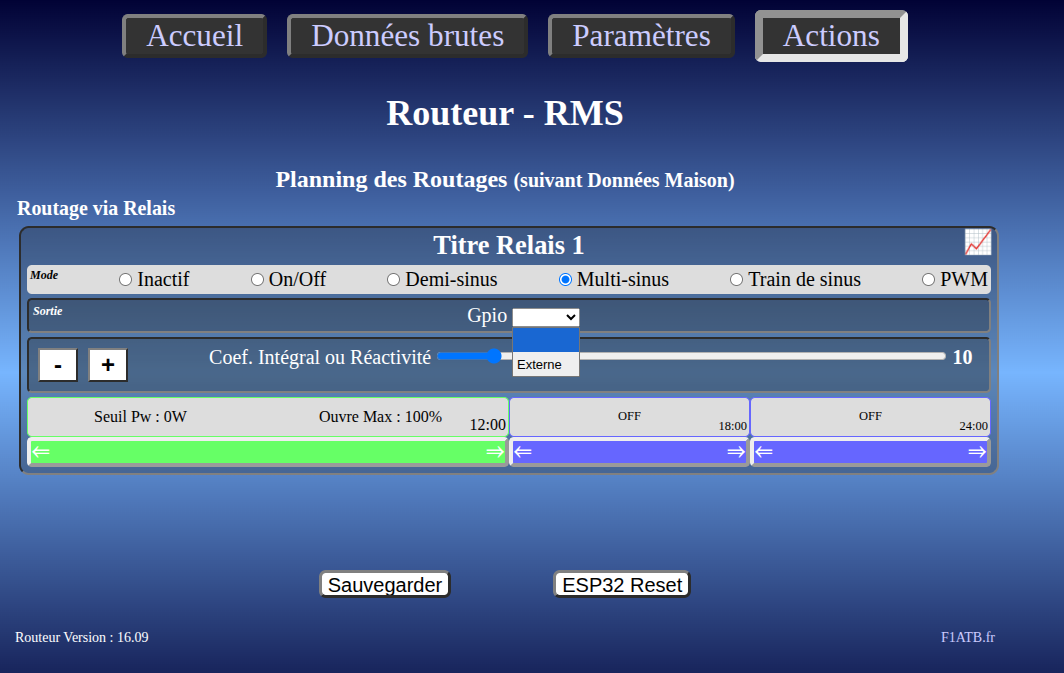Viewport: 1064px width, 673px height.
Task: Go to Accueil page
Action: coord(195,36)
